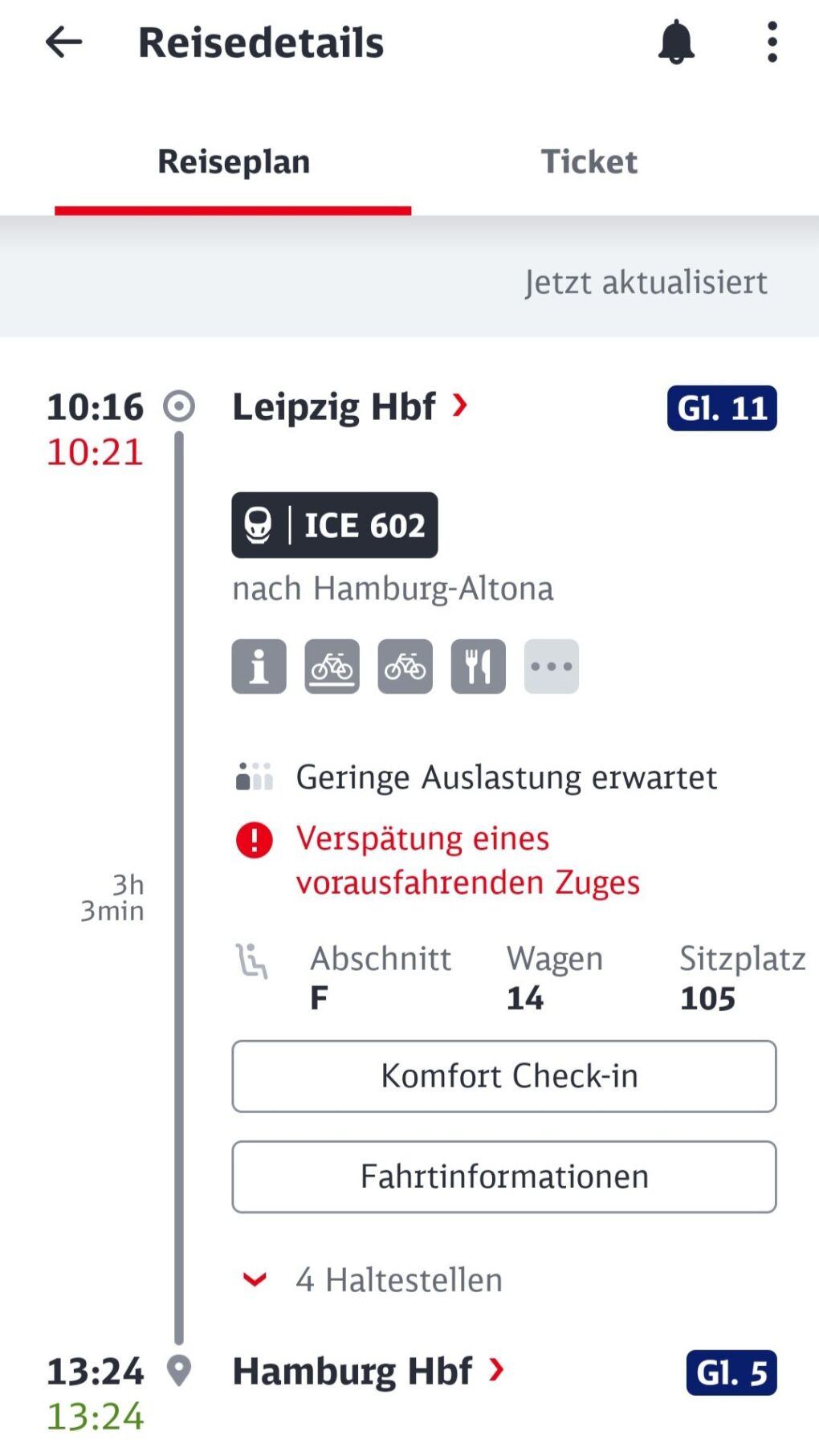Open the three-dot overflow menu
This screenshot has height=1456, width=819.
click(x=772, y=42)
